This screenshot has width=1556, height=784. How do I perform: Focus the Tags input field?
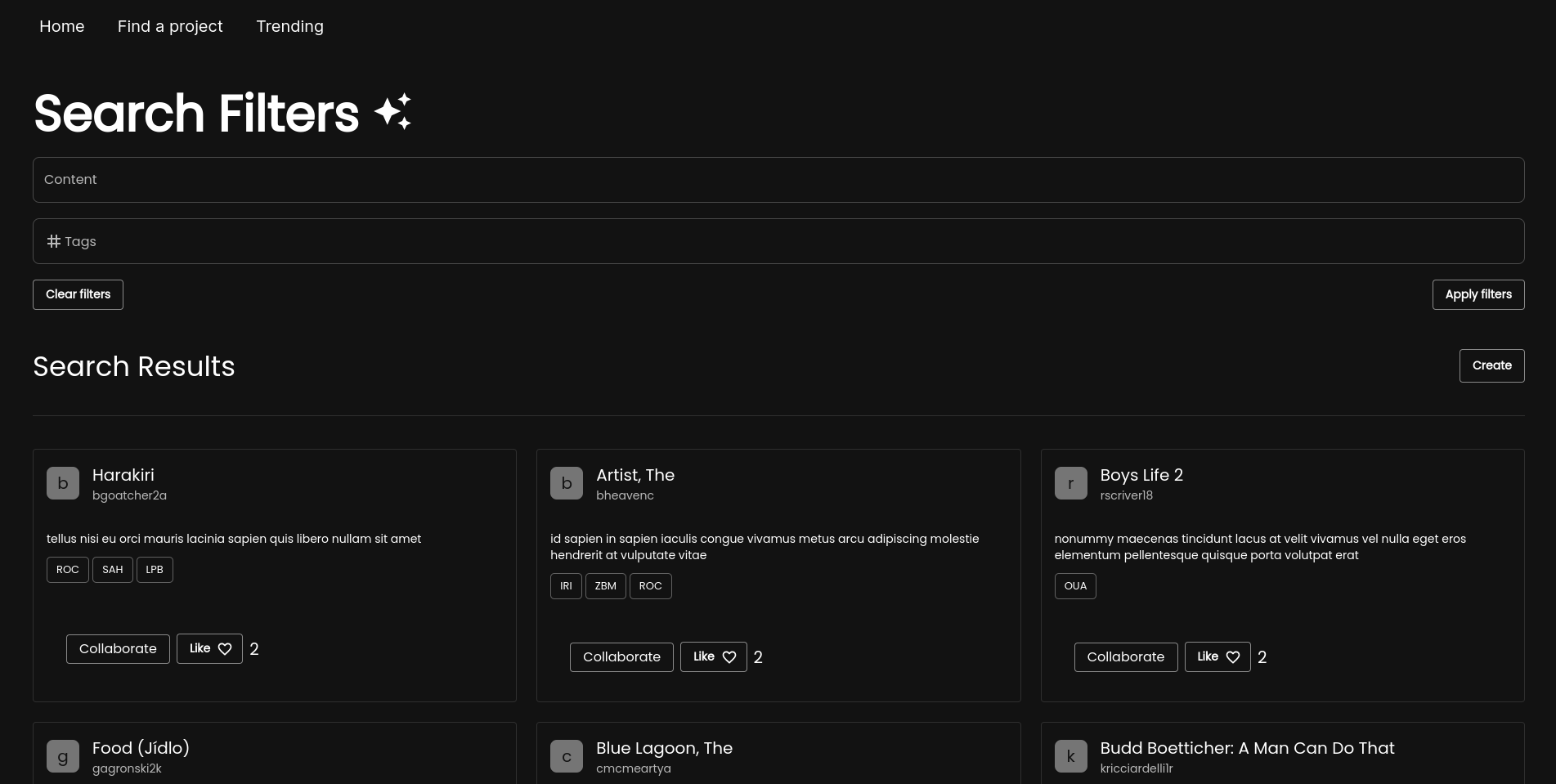[x=778, y=241]
